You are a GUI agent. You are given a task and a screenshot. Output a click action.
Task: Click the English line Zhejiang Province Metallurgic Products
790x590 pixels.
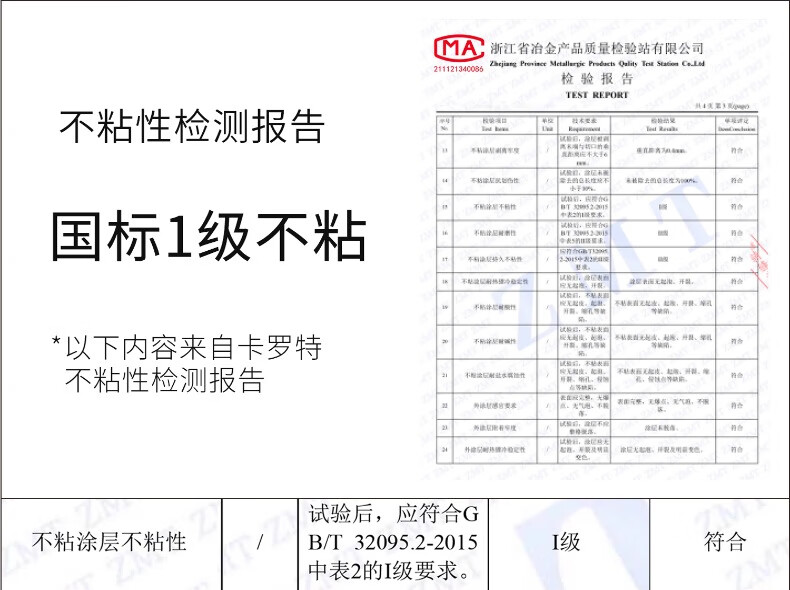point(597,63)
